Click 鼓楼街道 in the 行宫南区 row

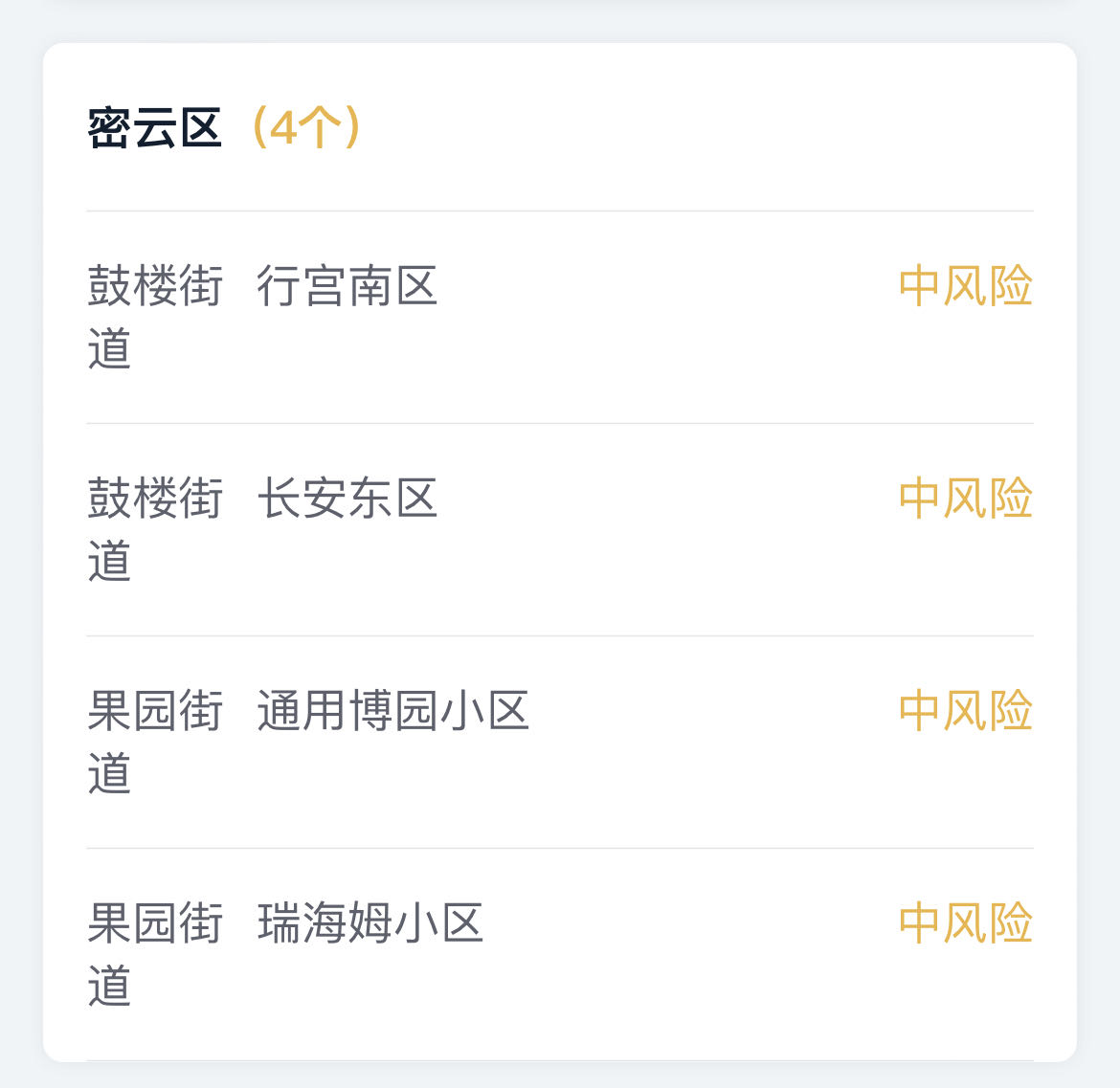[x=155, y=317]
